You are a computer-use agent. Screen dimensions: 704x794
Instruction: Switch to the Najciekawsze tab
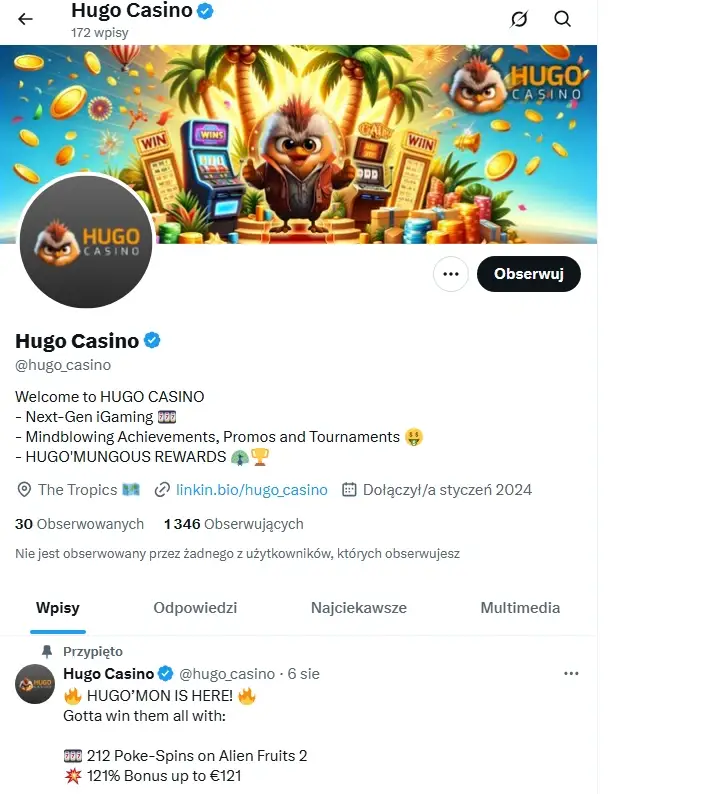click(x=359, y=608)
